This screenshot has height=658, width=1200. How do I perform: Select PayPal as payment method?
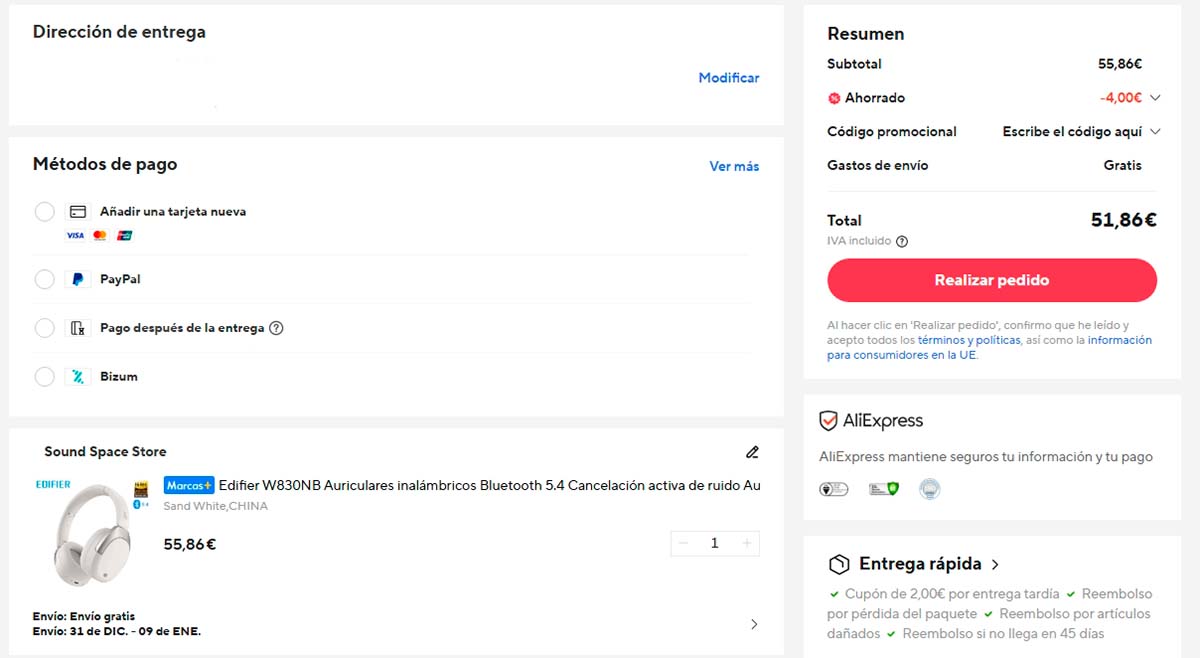click(44, 279)
